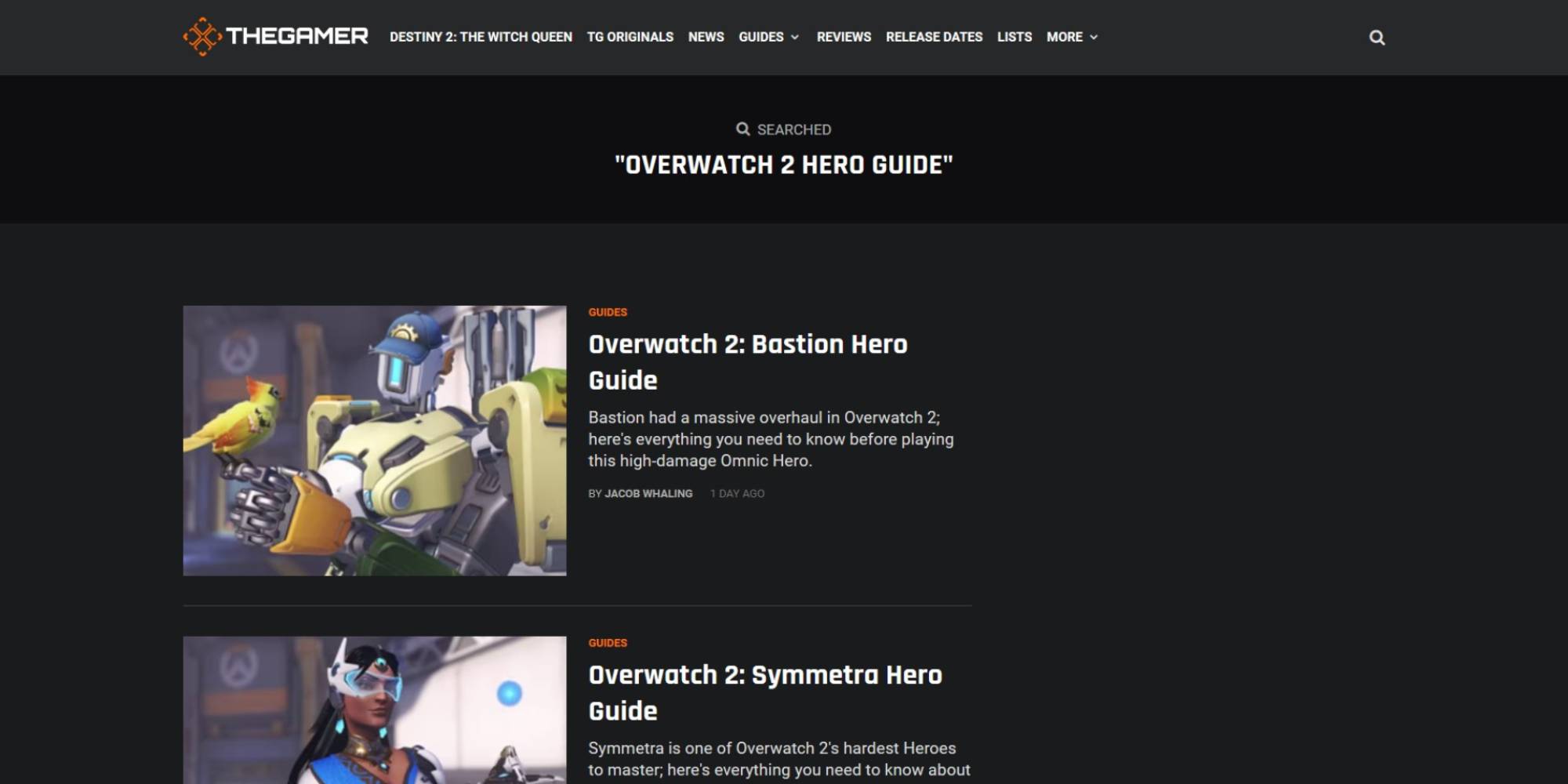The height and width of the screenshot is (784, 1568).
Task: Click the orange TheGamer logo emblem
Action: [202, 37]
